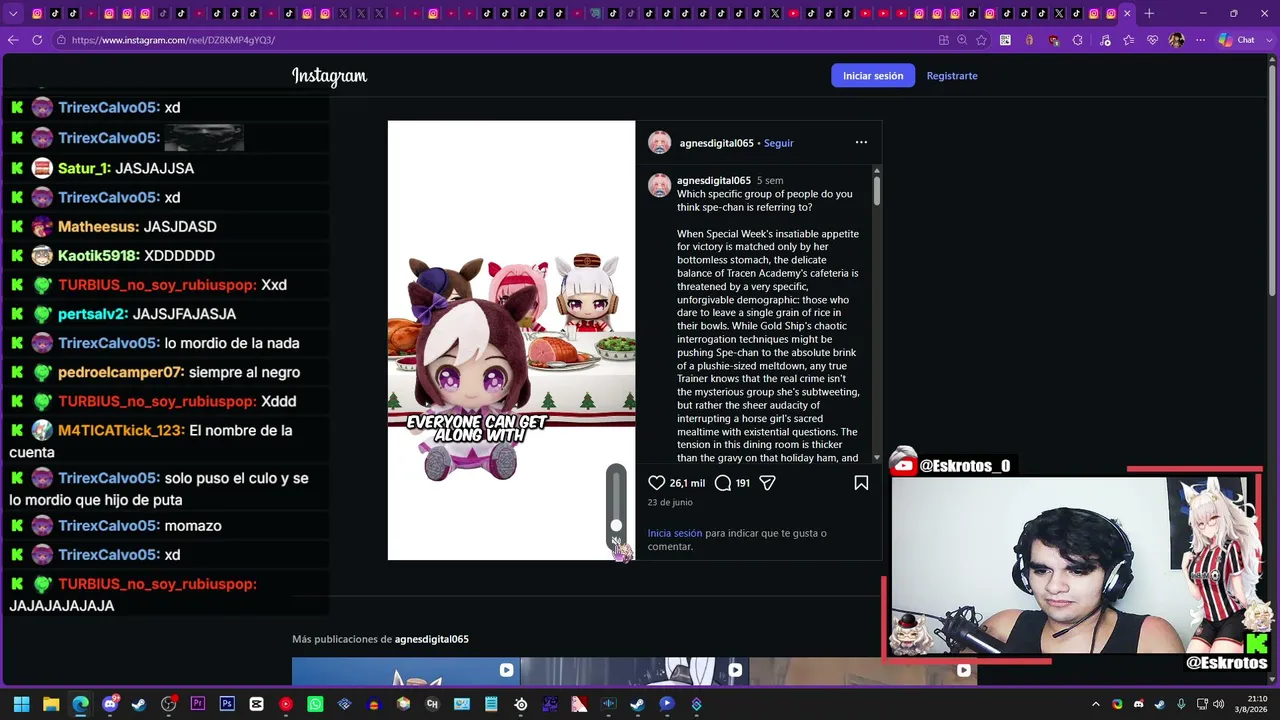Open the browser profile avatar

pos(1177,40)
